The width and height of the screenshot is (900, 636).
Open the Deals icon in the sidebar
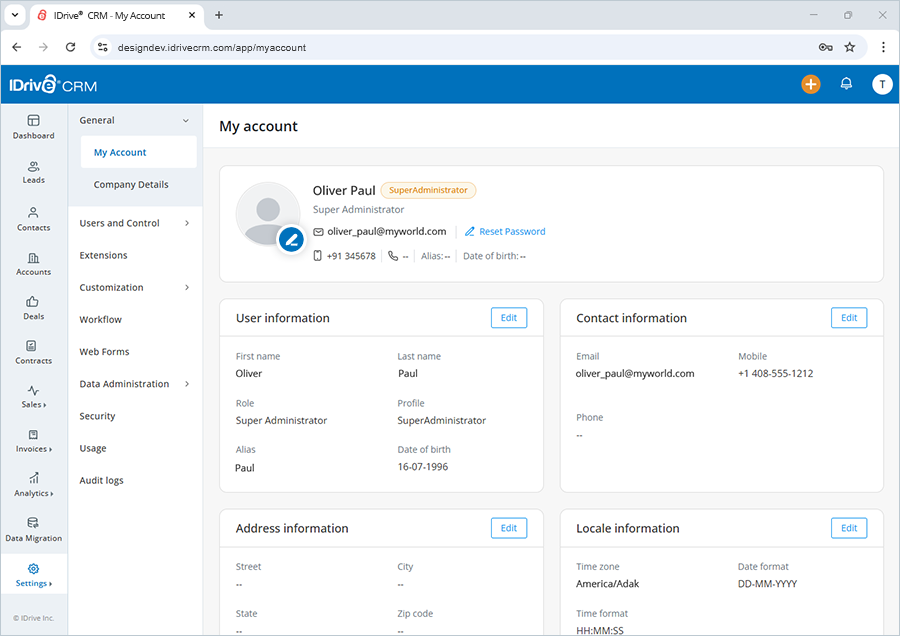pyautogui.click(x=33, y=308)
